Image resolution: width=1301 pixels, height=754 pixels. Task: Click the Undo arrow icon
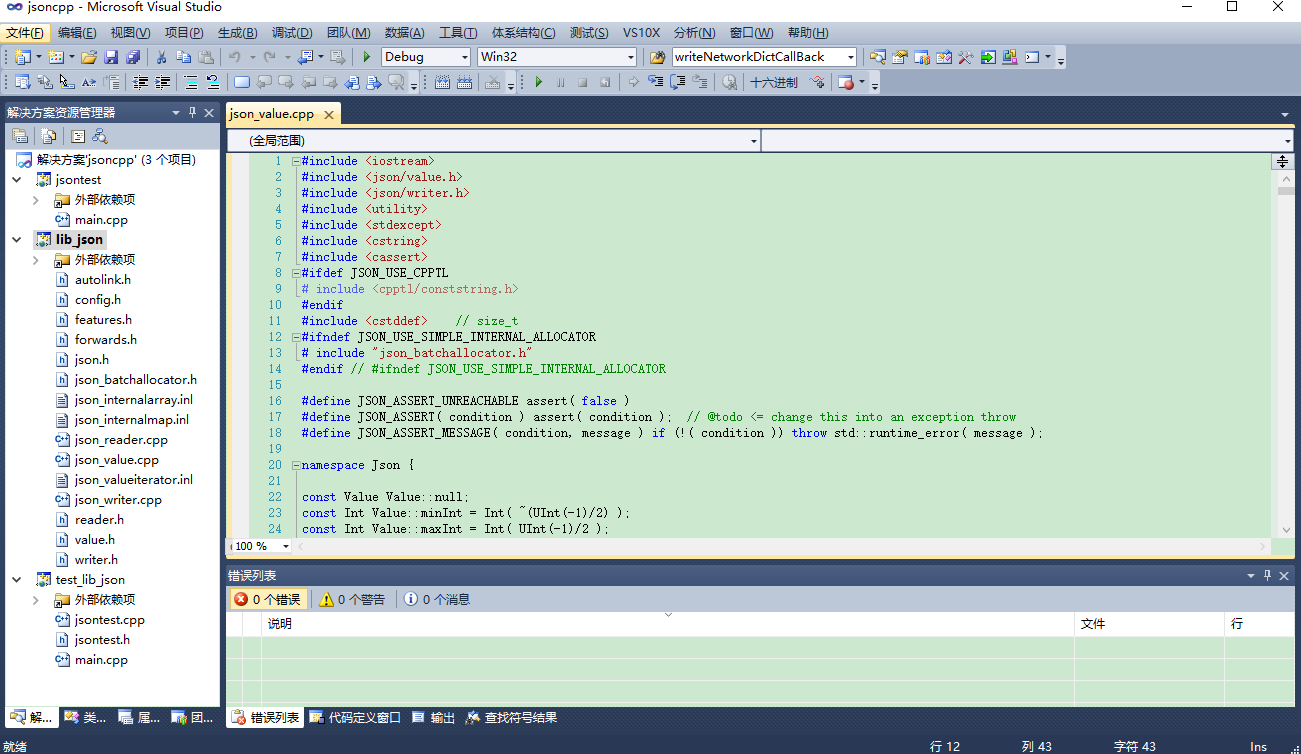(x=235, y=57)
